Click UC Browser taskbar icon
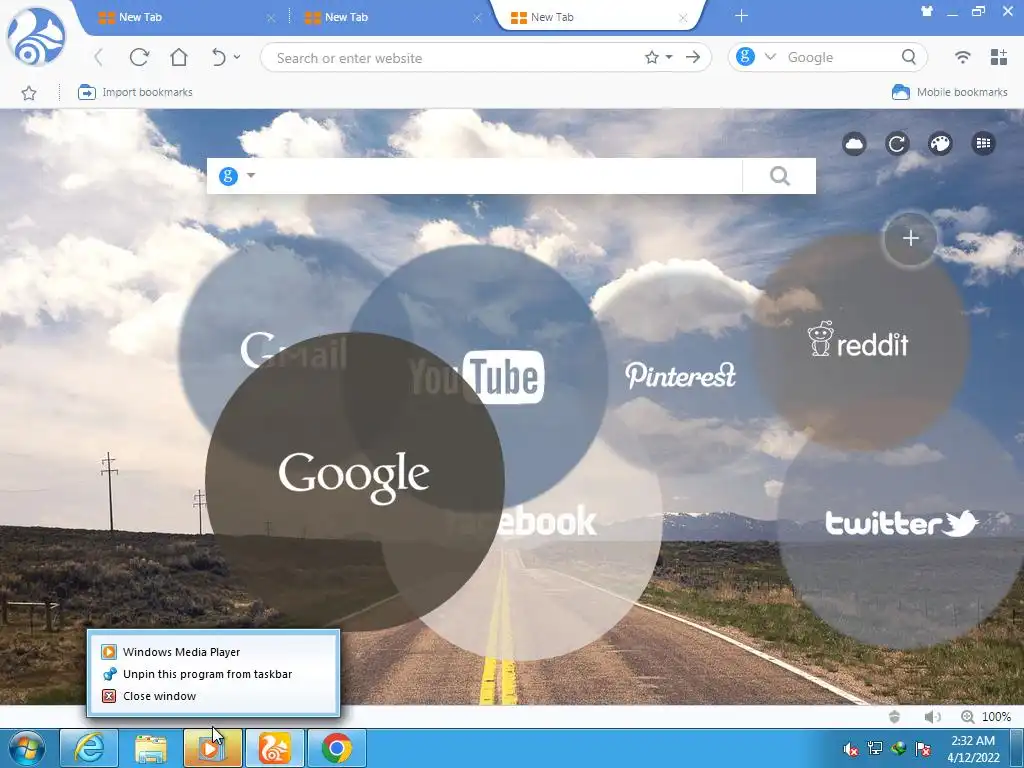 coord(274,748)
